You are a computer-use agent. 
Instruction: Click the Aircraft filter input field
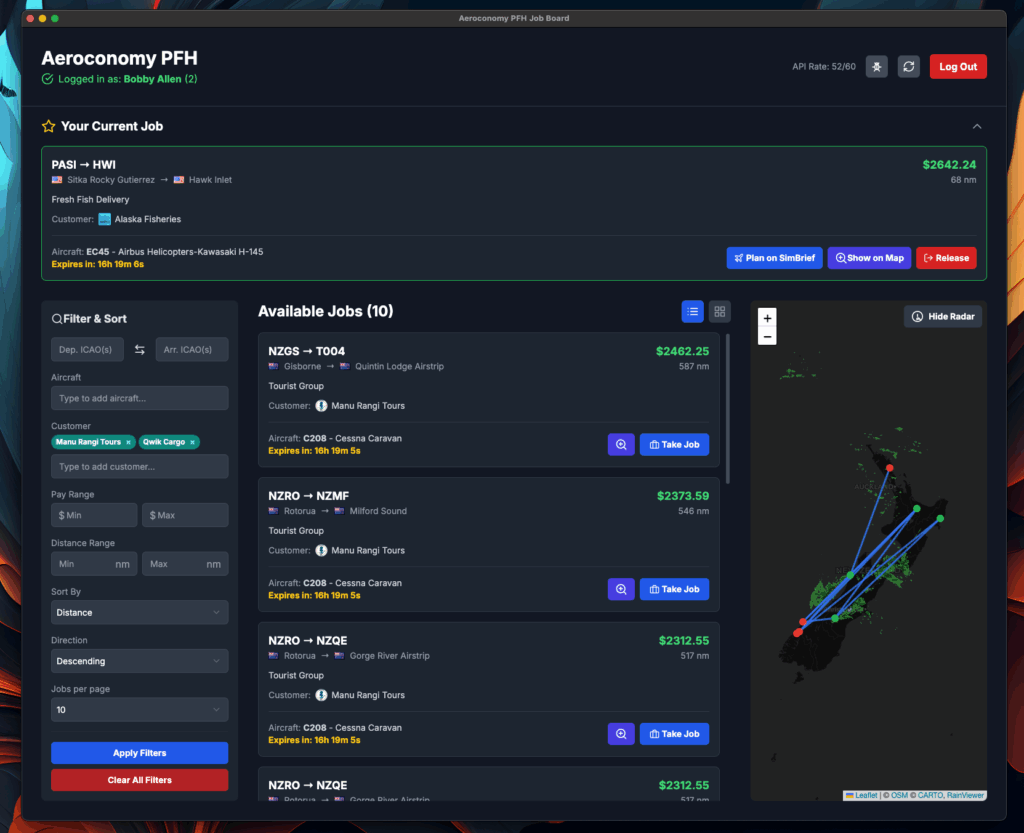140,398
